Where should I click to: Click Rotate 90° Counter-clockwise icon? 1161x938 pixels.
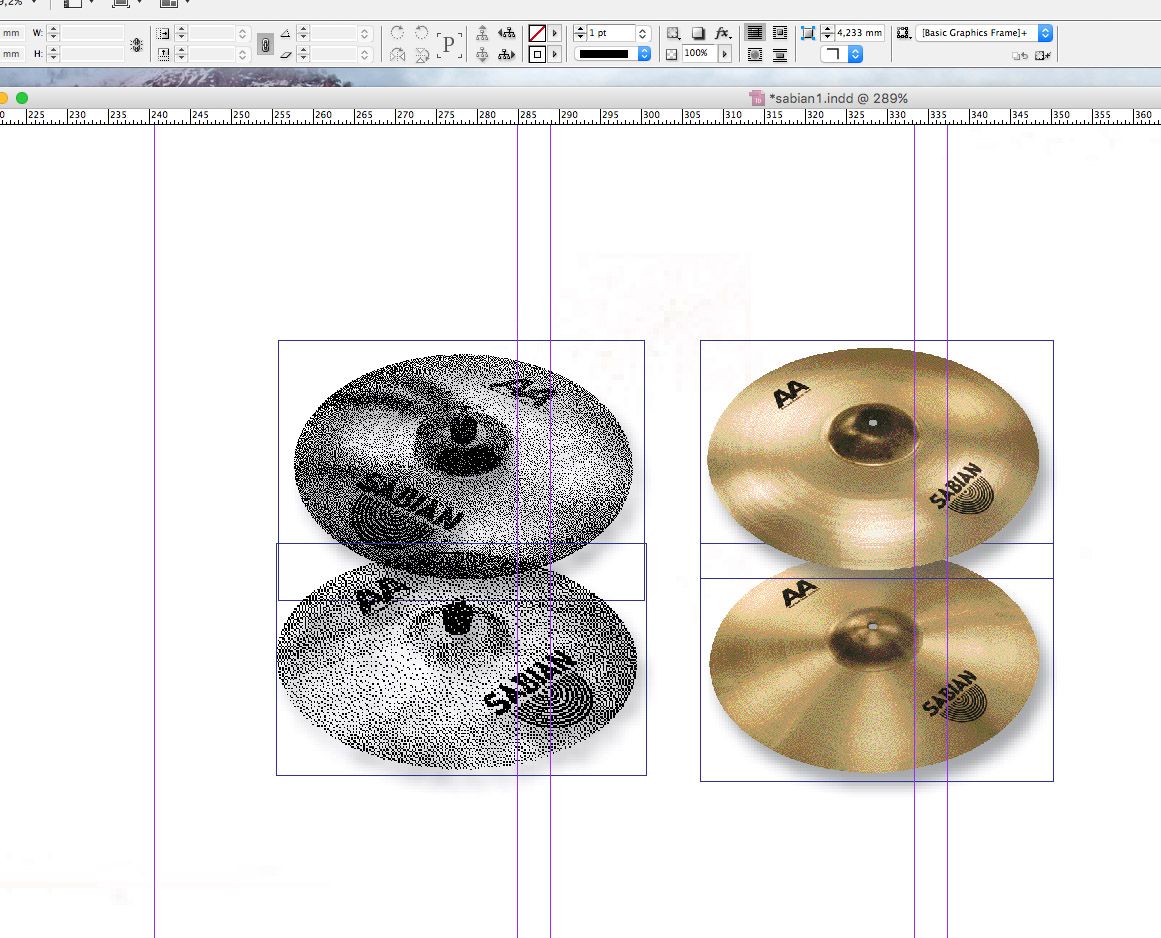coord(421,33)
